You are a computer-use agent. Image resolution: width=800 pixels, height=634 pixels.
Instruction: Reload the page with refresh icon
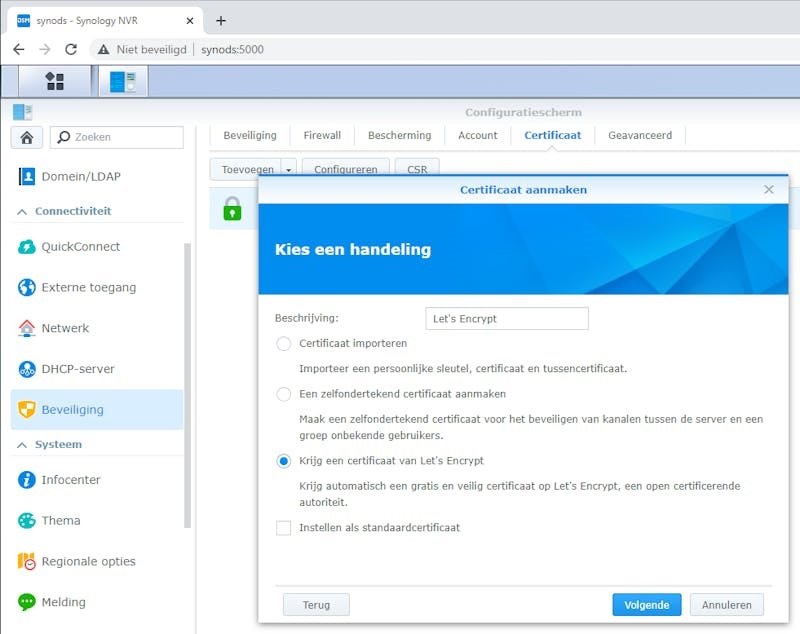pyautogui.click(x=71, y=49)
